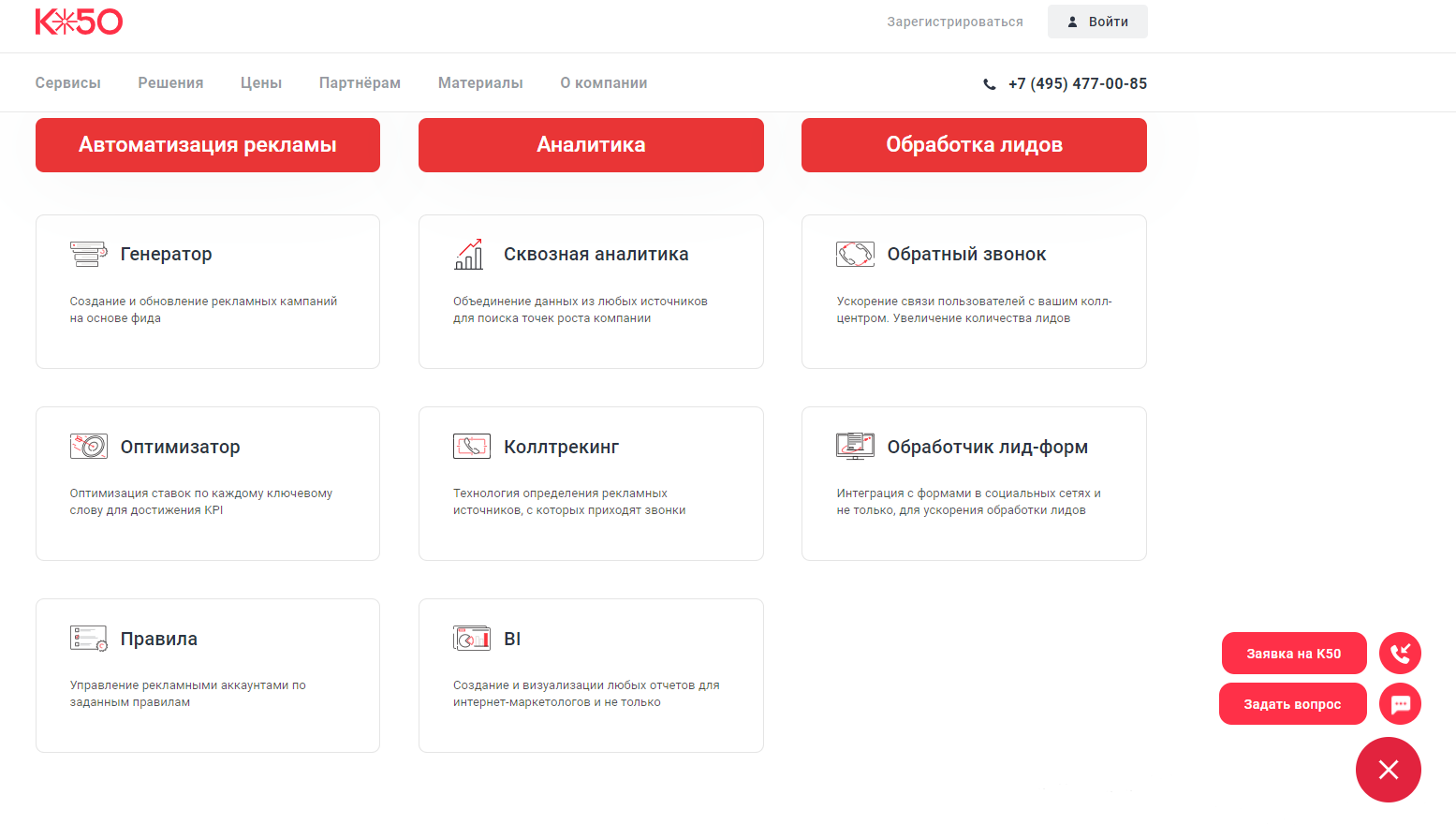This screenshot has height=839, width=1456.
Task: Click the round chat bubble icon
Action: pyautogui.click(x=1400, y=704)
